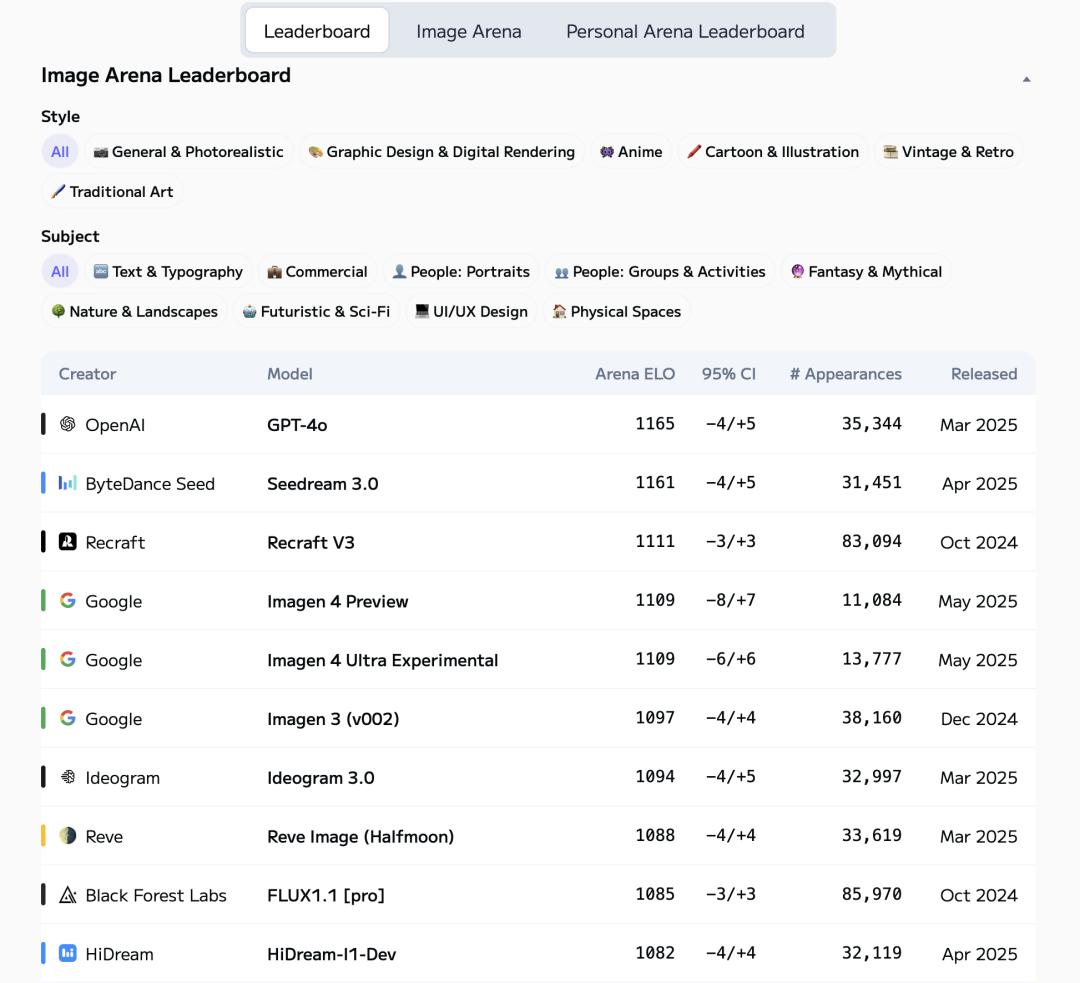This screenshot has height=983, width=1080.
Task: Click the HiDream logo icon
Action: (67, 954)
